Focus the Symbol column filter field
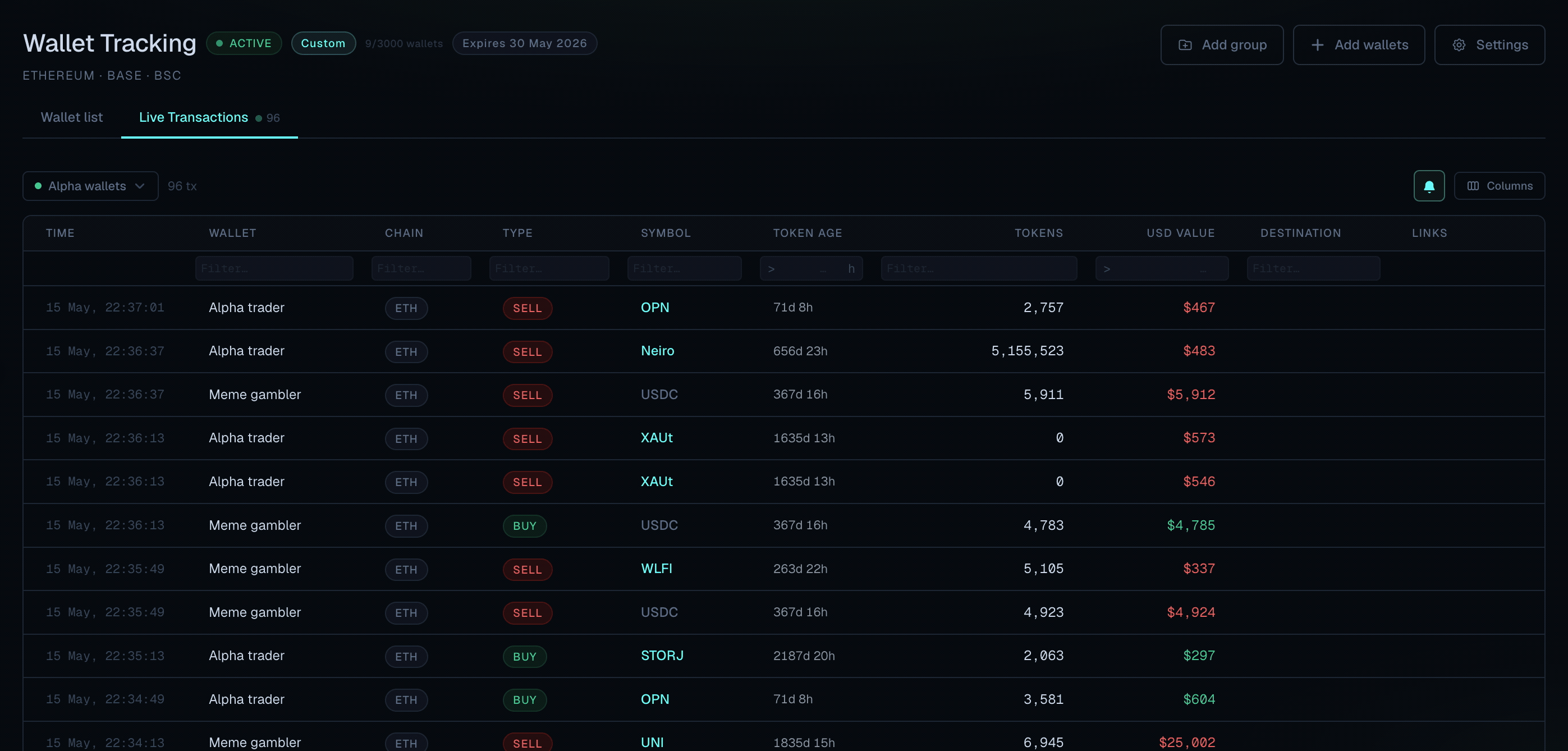Viewport: 1568px width, 751px height. click(x=684, y=268)
